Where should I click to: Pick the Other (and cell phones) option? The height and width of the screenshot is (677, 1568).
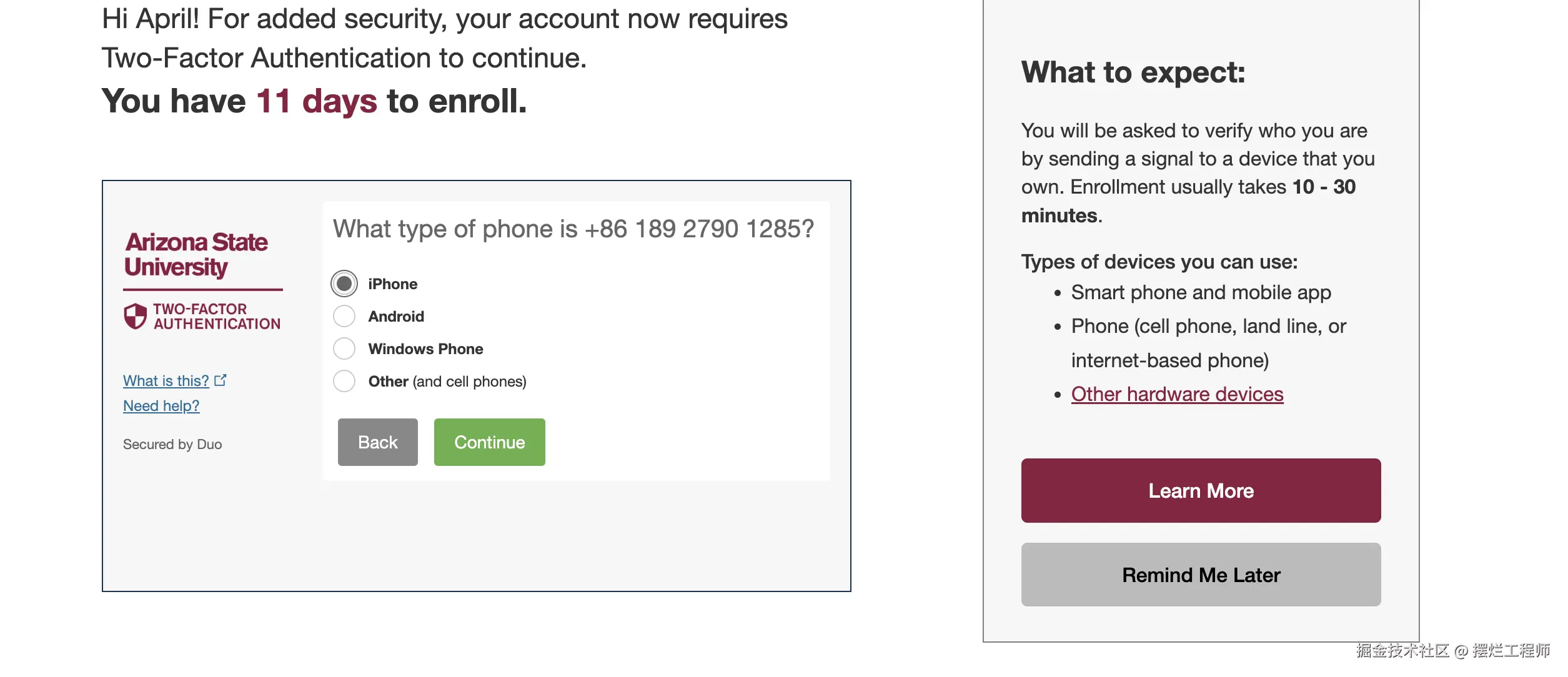344,381
